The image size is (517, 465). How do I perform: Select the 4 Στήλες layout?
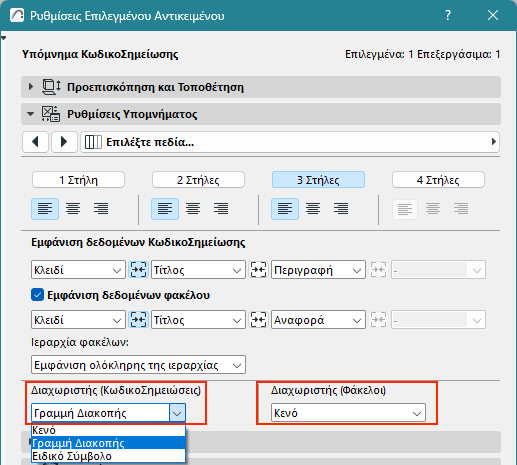[438, 180]
